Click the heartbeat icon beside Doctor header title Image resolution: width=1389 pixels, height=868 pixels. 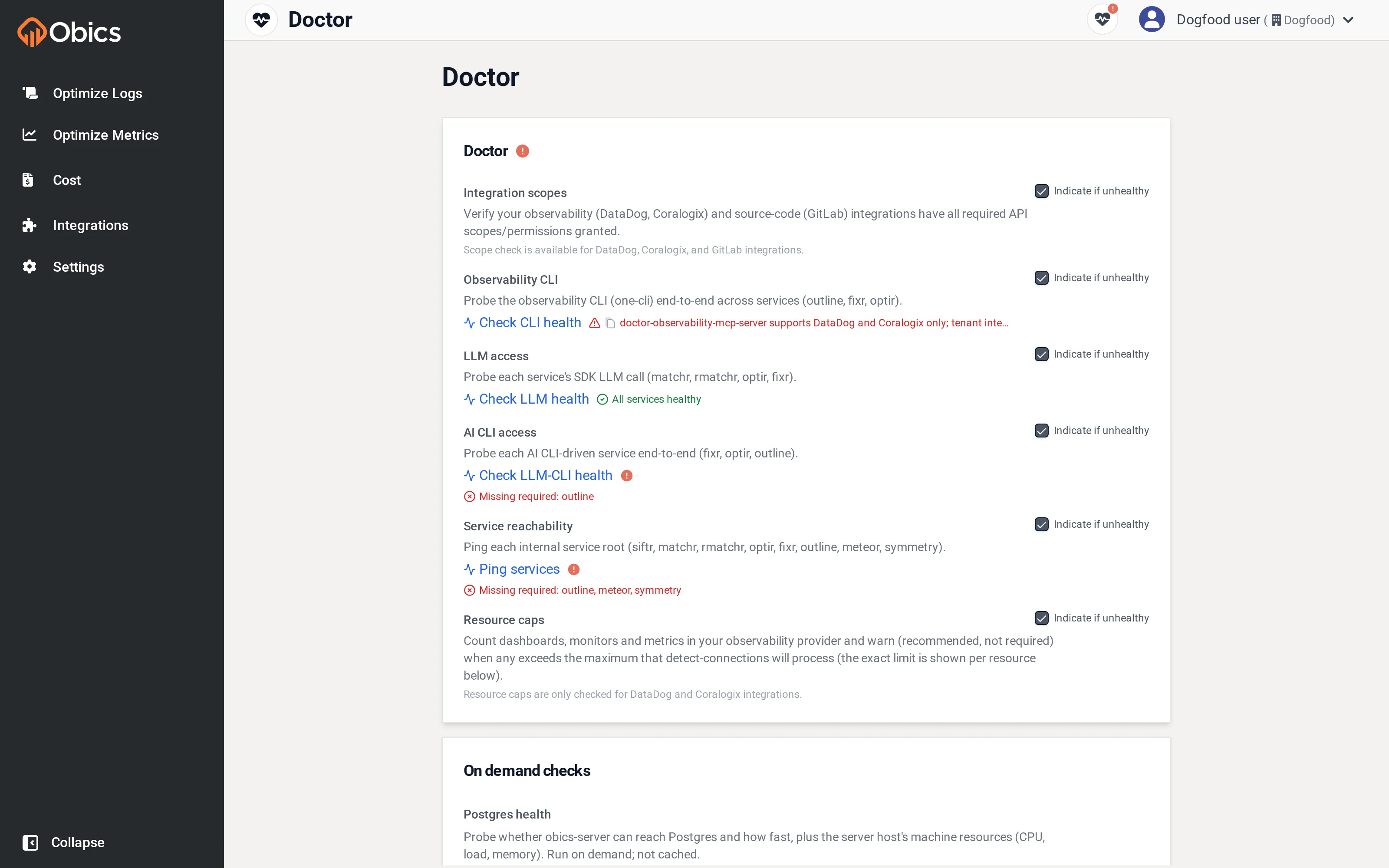(x=261, y=20)
